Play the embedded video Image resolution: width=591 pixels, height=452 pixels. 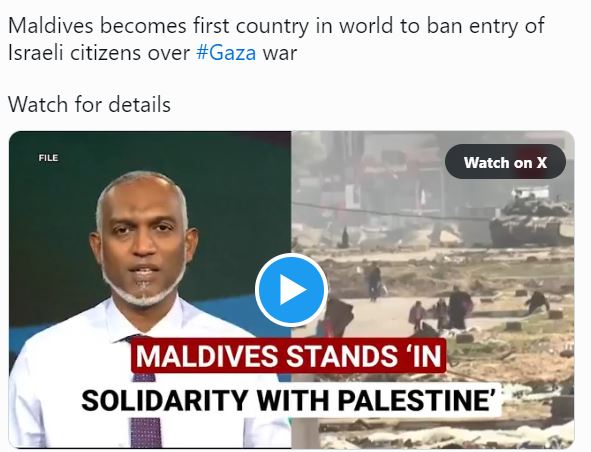pos(291,290)
